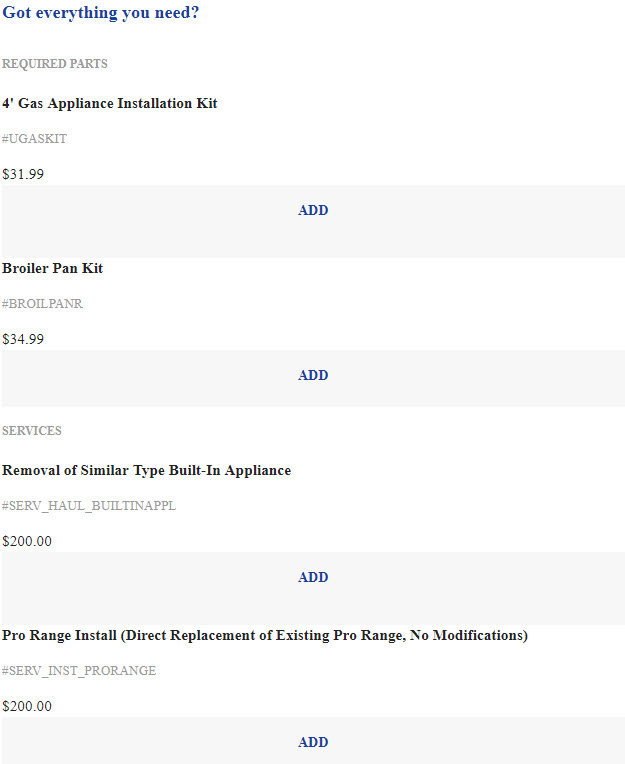
Task: Add the Pro Range Install service
Action: coord(313,743)
